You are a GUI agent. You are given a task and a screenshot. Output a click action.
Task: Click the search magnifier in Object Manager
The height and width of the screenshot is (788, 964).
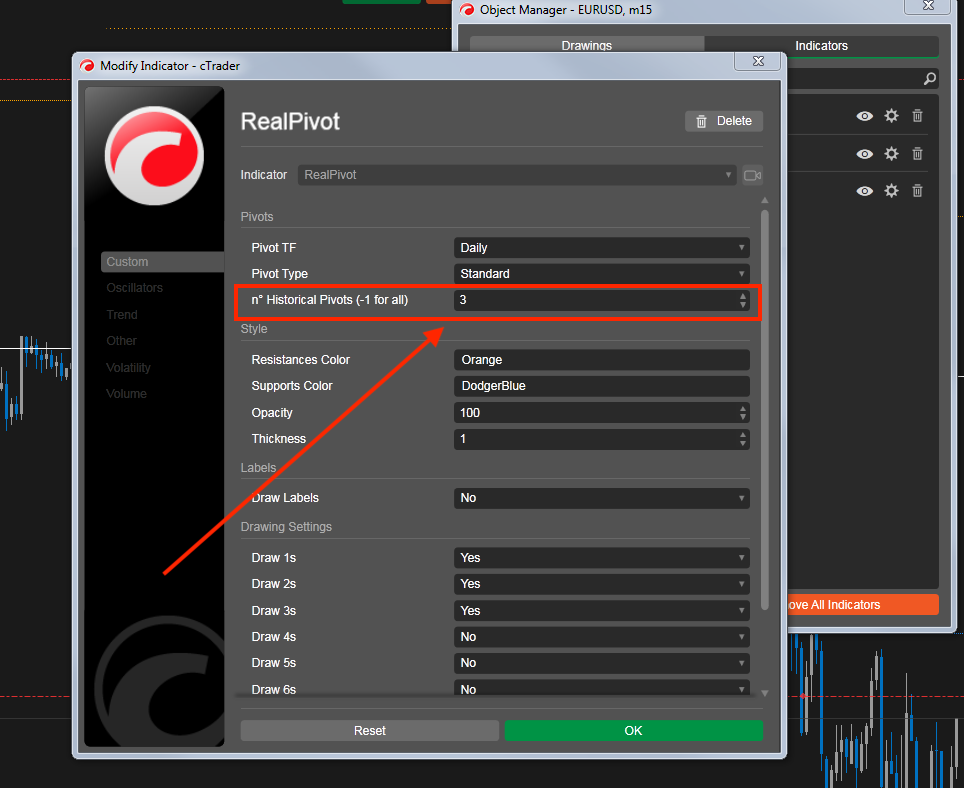pos(930,79)
